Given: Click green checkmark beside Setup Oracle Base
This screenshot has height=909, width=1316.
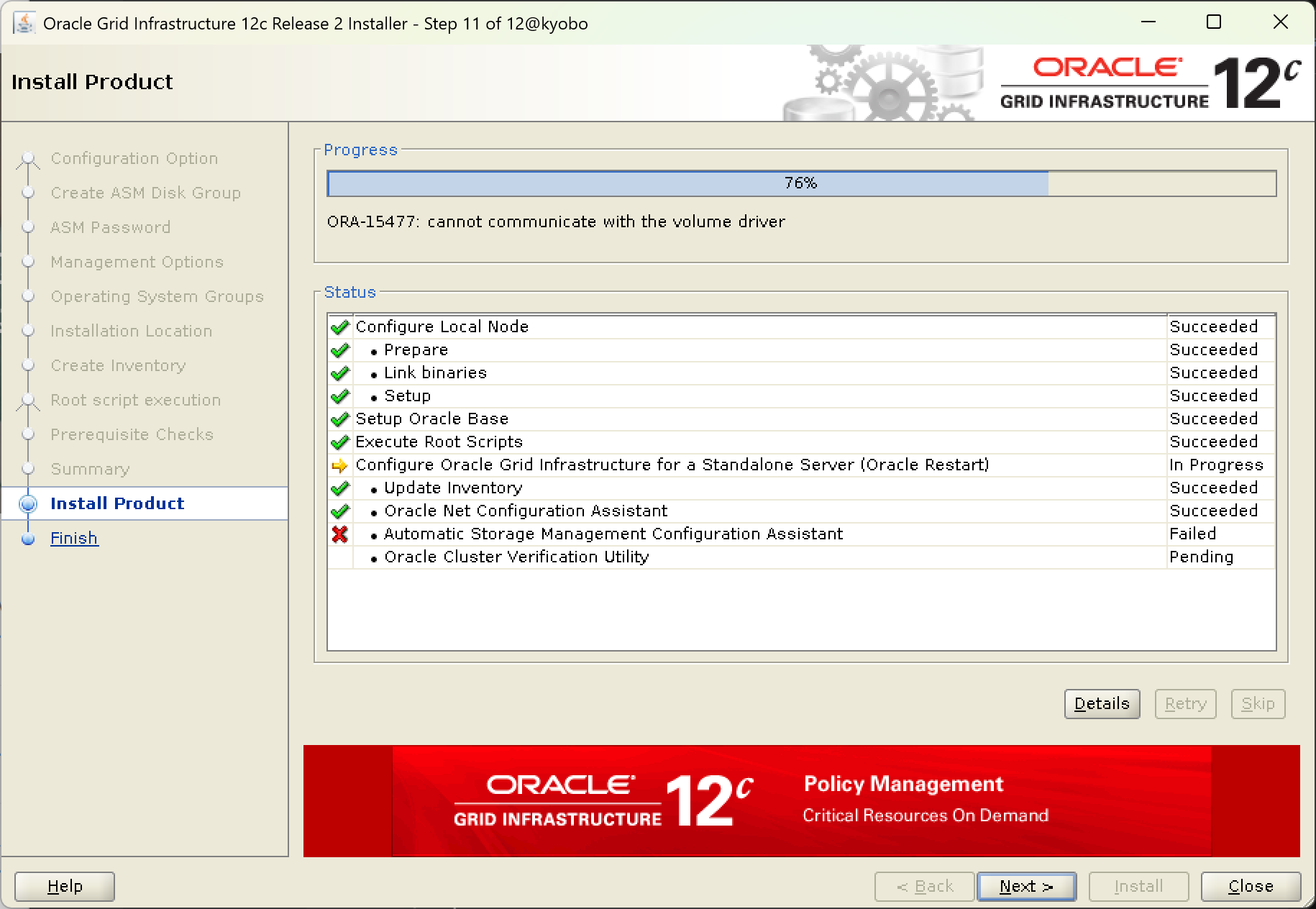Looking at the screenshot, I should (339, 419).
